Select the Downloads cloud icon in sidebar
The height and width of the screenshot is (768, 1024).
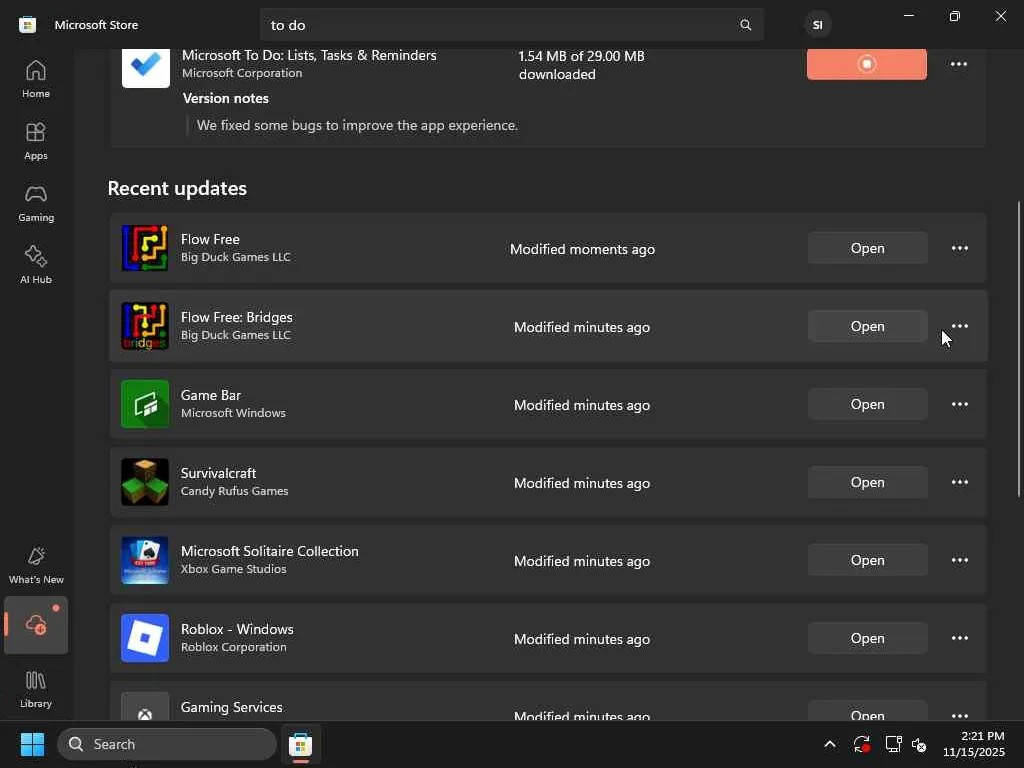click(36, 625)
